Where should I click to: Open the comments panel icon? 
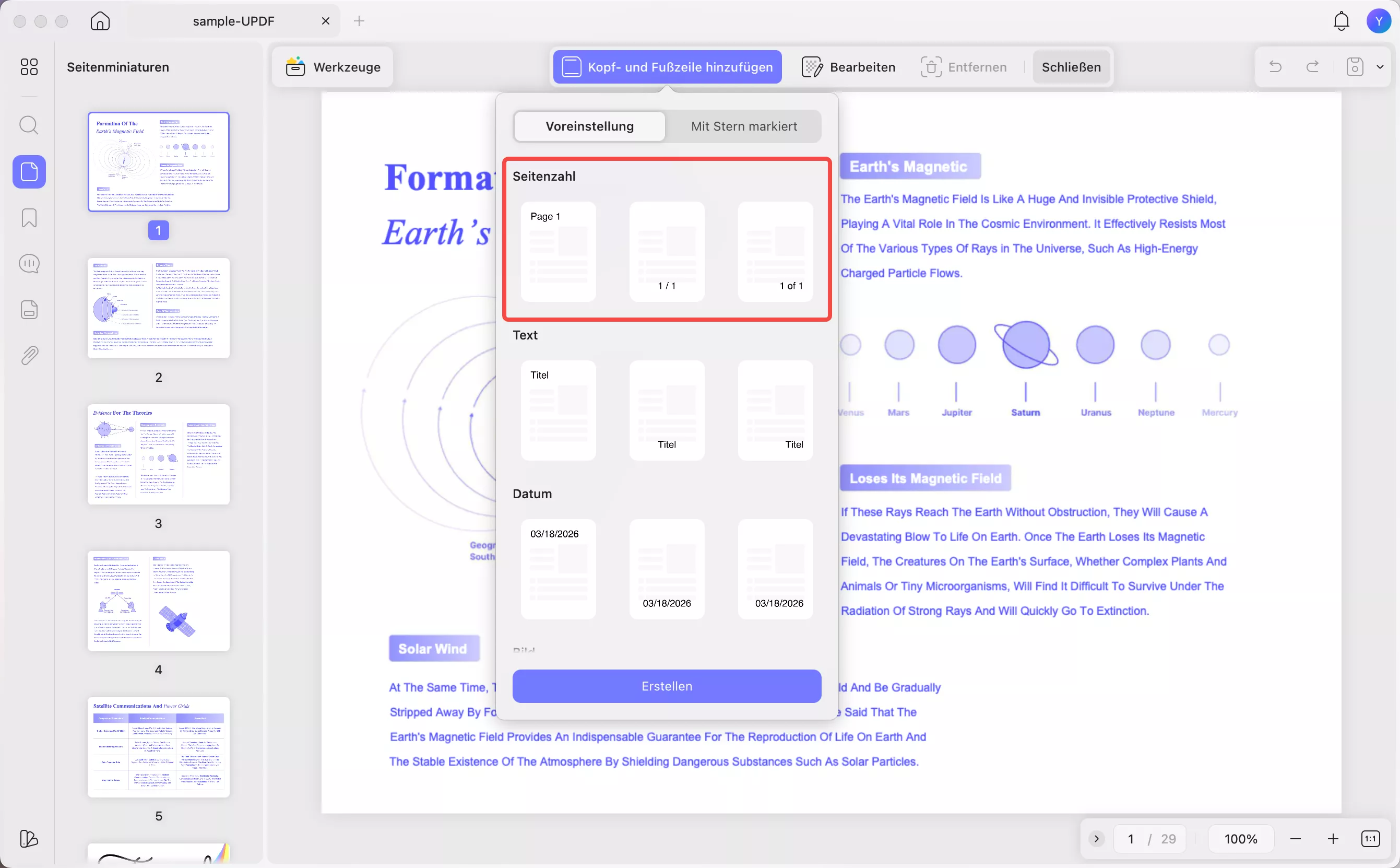[x=29, y=264]
